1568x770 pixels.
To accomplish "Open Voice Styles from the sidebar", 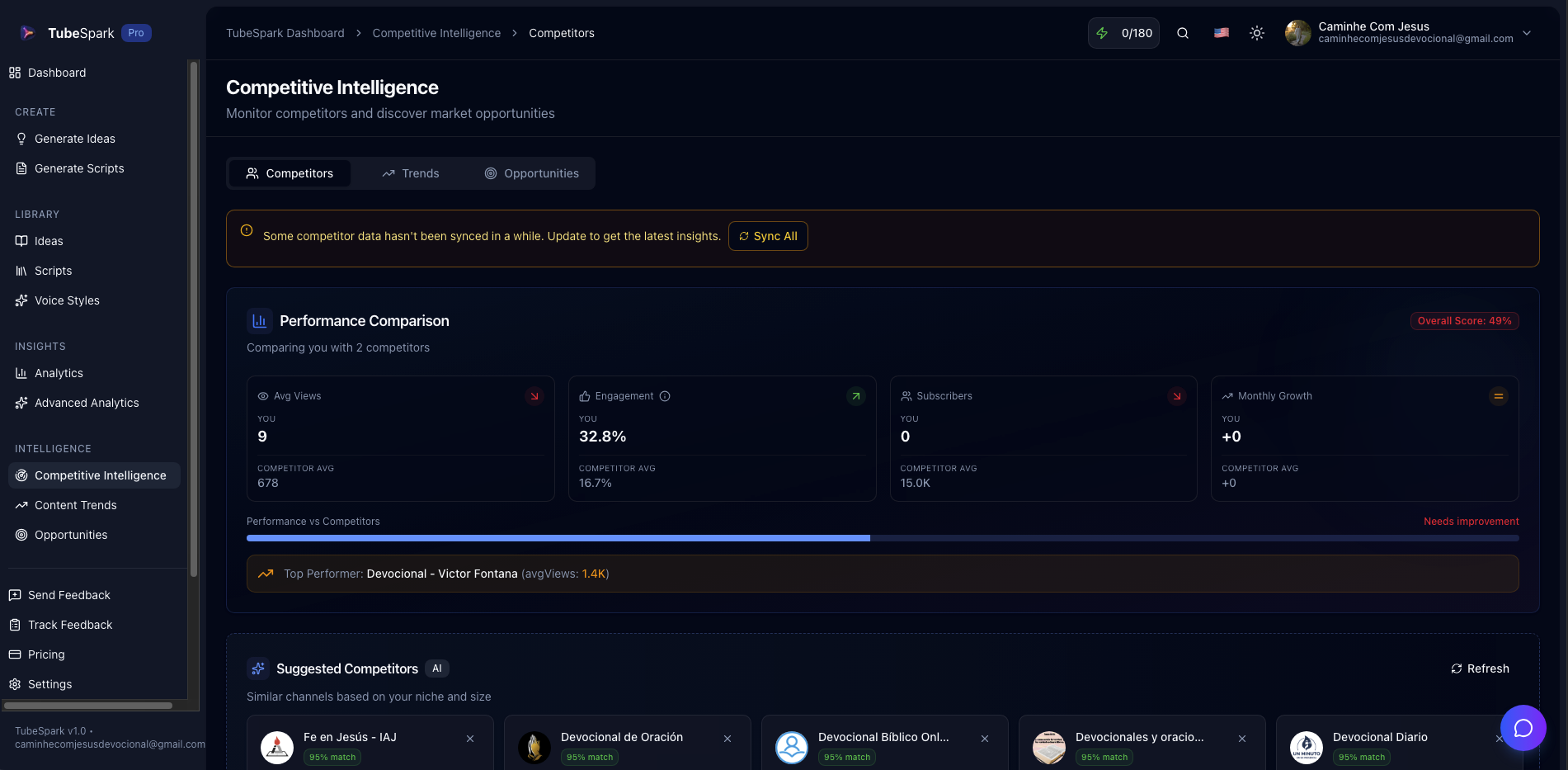I will coord(67,300).
